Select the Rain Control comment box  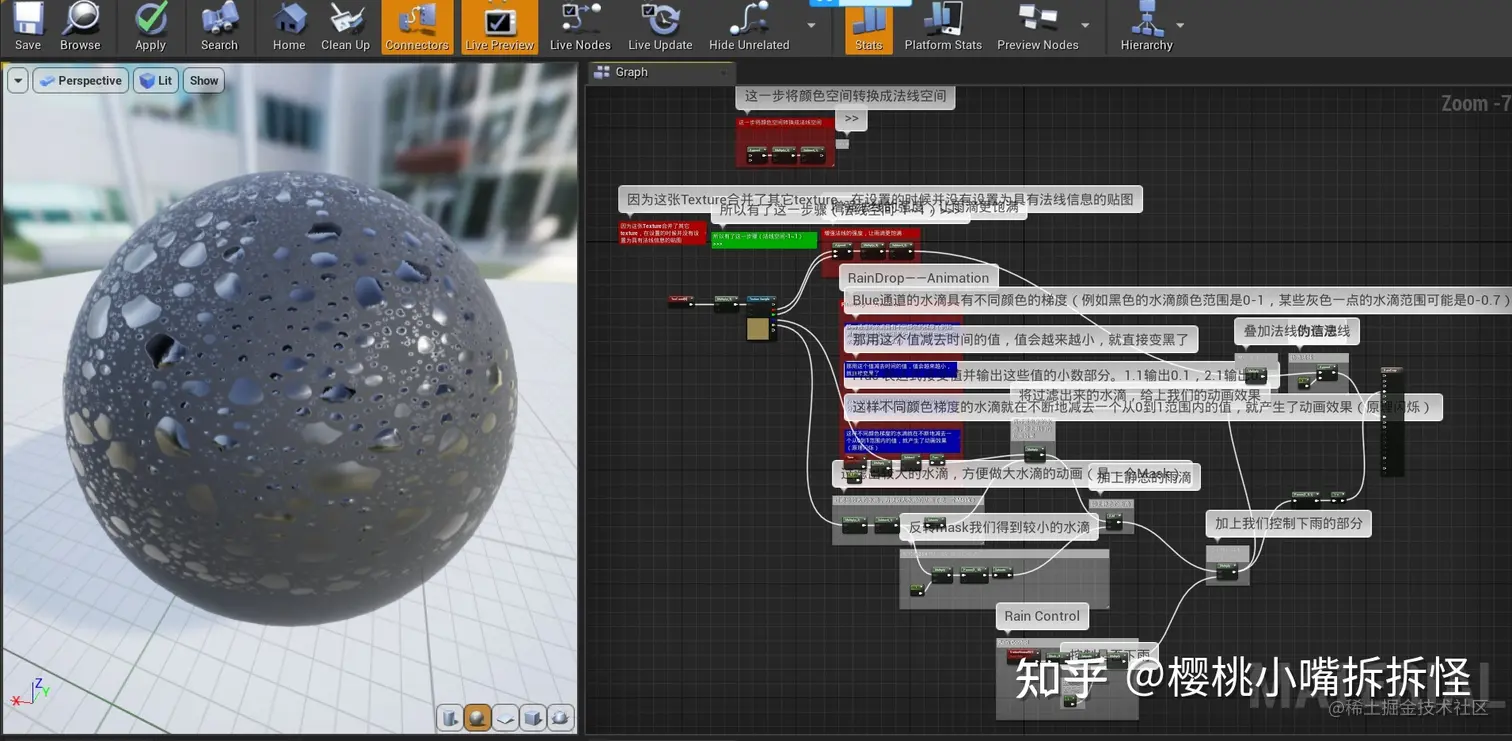1042,616
